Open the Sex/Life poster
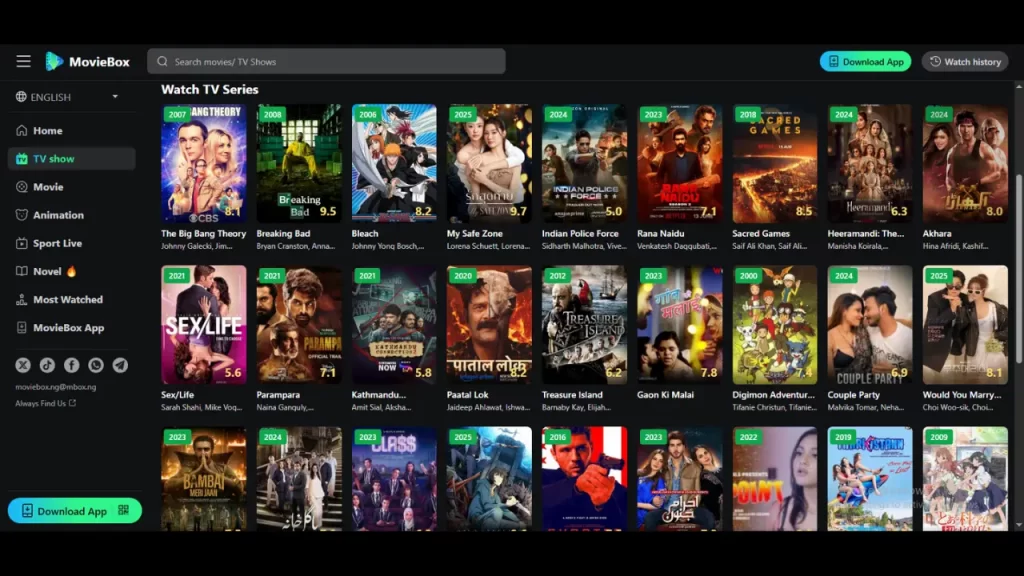Image resolution: width=1024 pixels, height=576 pixels. pyautogui.click(x=204, y=325)
